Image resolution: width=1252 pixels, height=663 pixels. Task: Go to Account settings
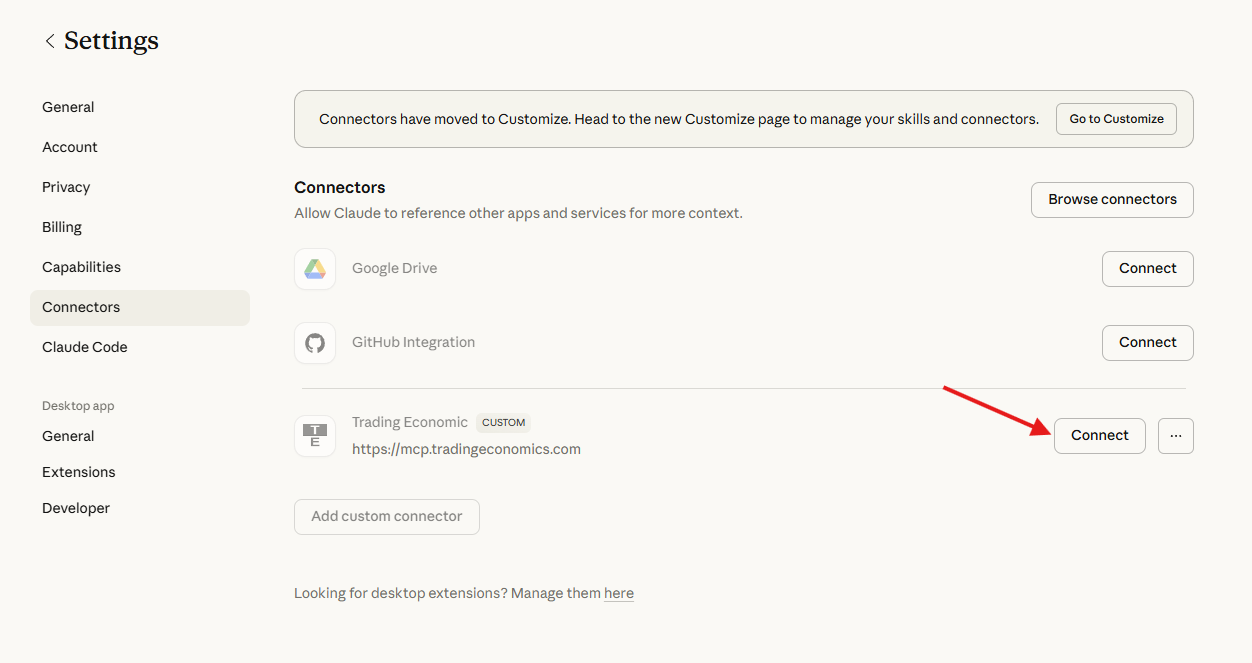click(70, 147)
